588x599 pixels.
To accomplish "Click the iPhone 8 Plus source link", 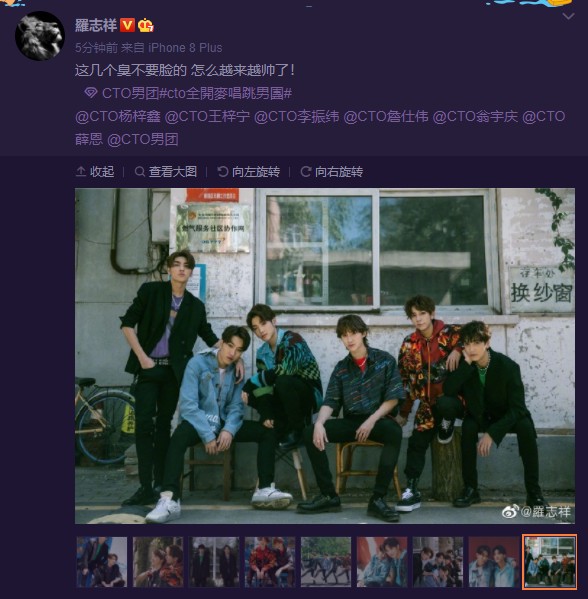I will 185,48.
